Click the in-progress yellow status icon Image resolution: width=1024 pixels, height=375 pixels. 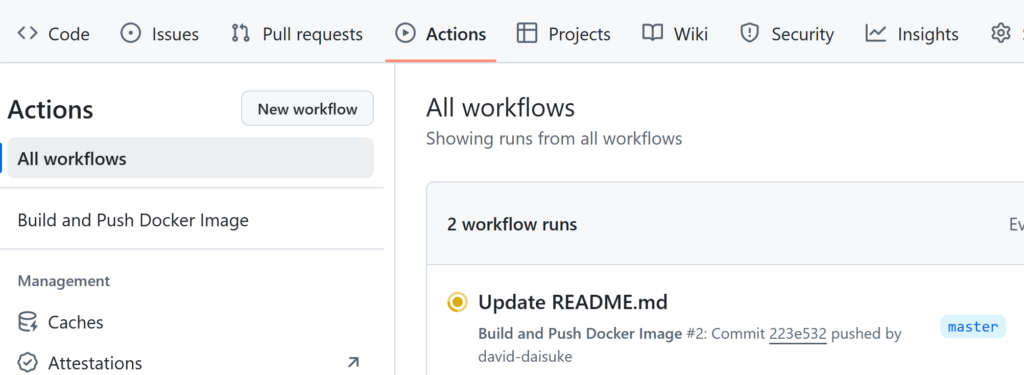point(457,302)
